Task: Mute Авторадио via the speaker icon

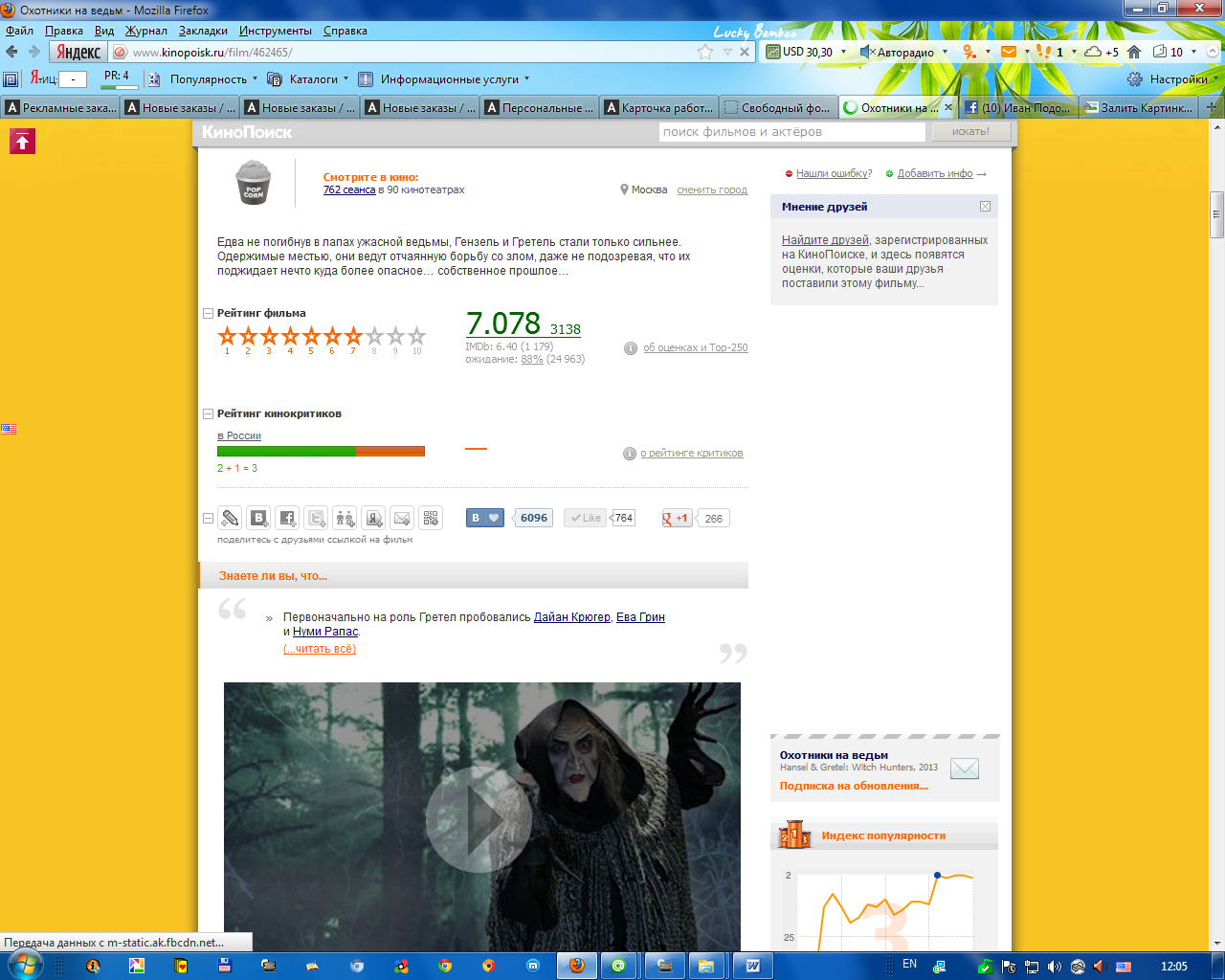Action: coord(867,52)
